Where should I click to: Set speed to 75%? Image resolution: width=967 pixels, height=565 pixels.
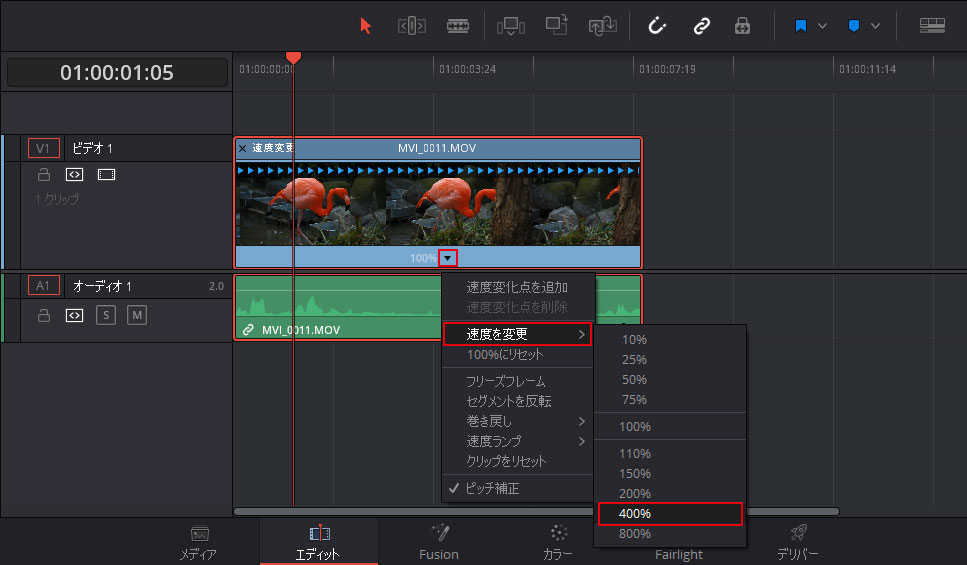tap(670, 400)
